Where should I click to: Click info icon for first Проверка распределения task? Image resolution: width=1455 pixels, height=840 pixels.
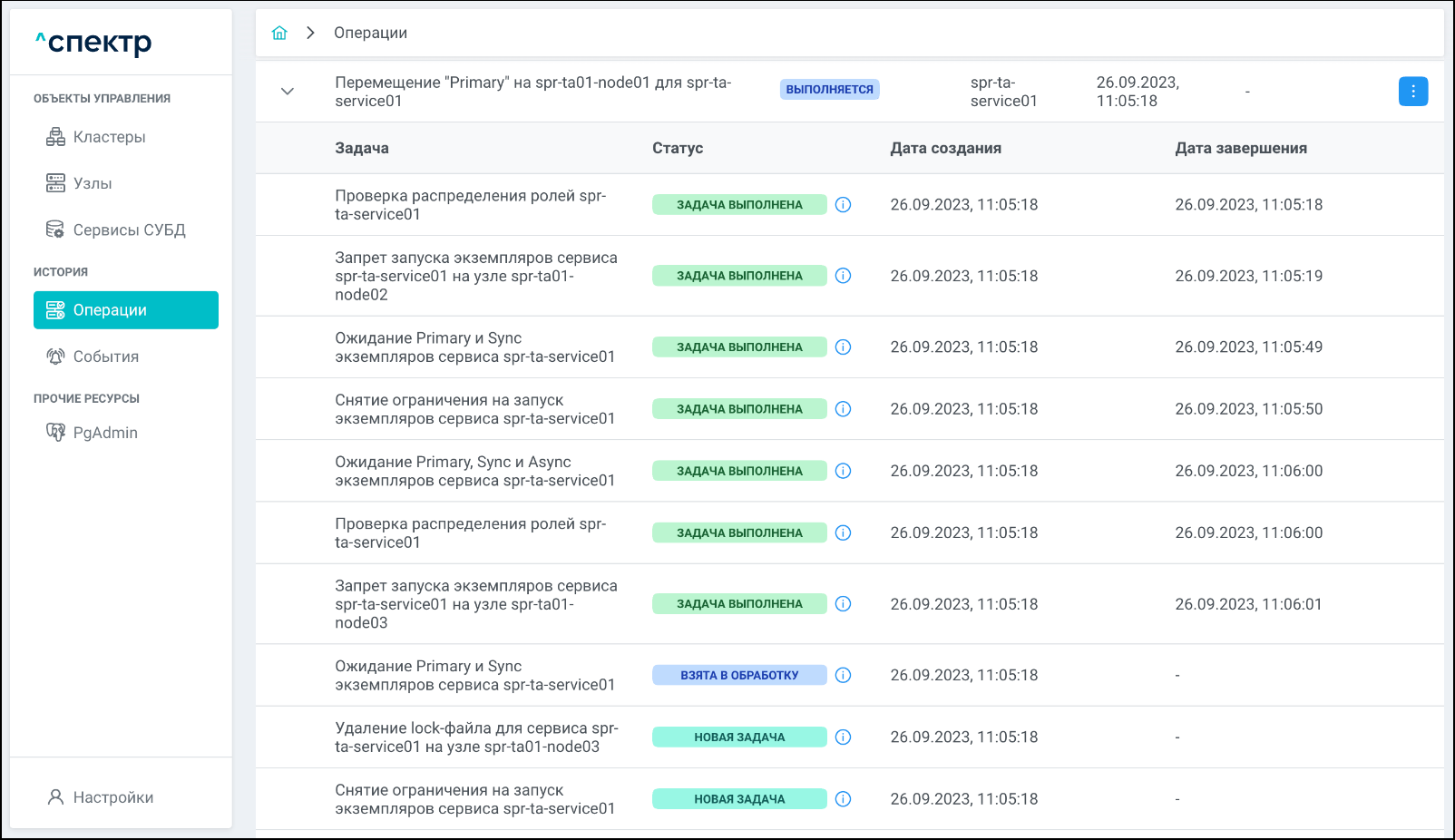click(x=843, y=205)
